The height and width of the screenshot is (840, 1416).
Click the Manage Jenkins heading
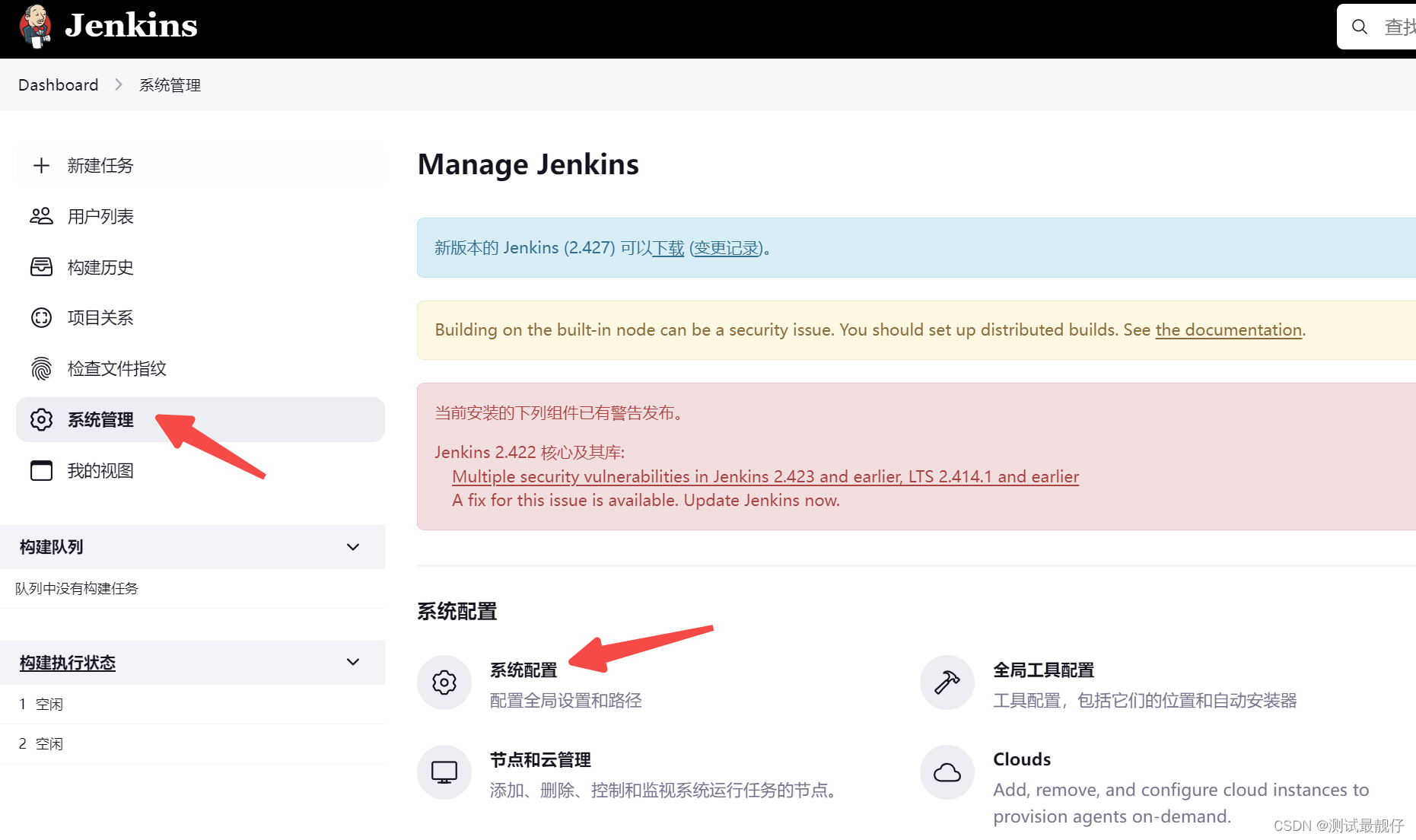coord(528,164)
